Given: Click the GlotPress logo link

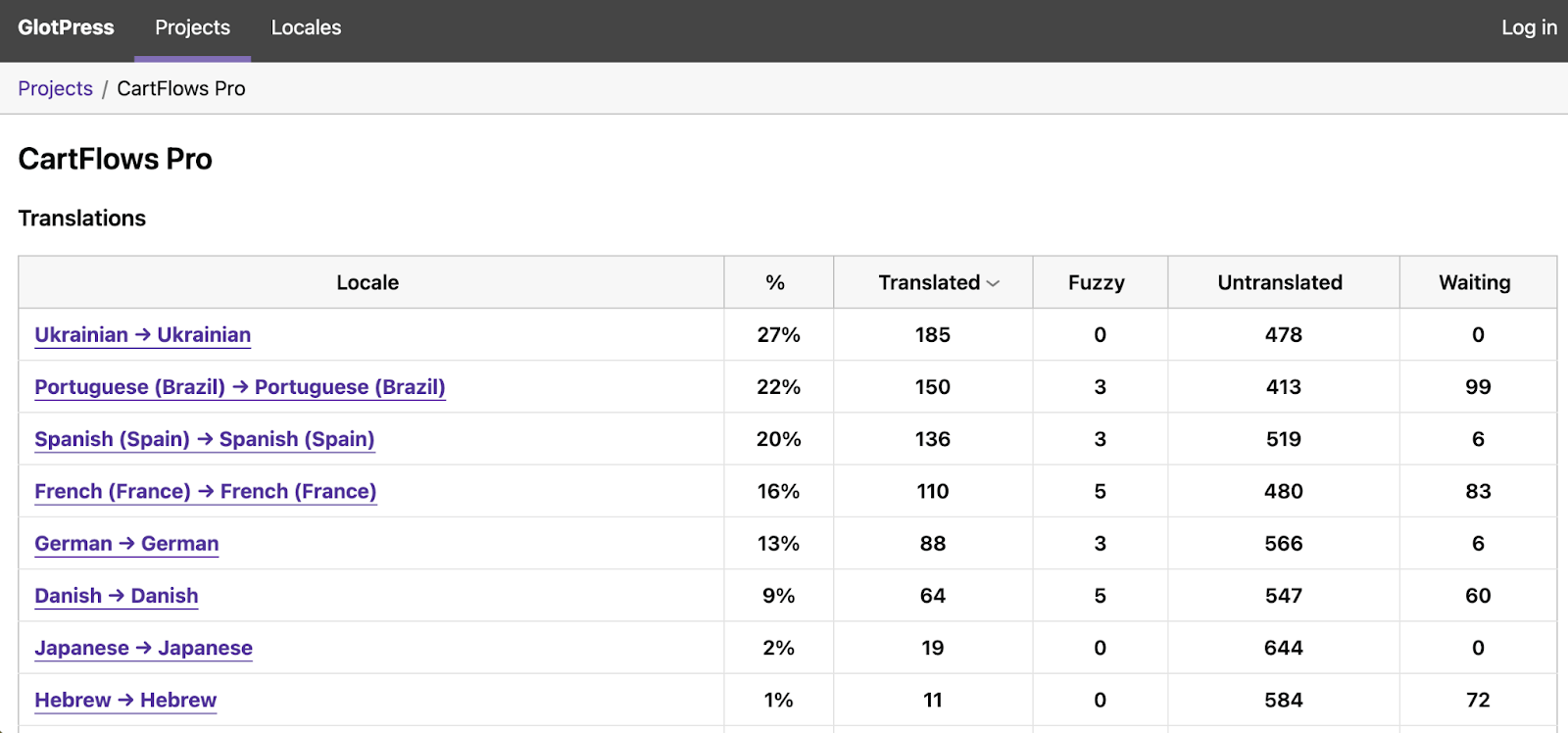Looking at the screenshot, I should click(x=66, y=27).
